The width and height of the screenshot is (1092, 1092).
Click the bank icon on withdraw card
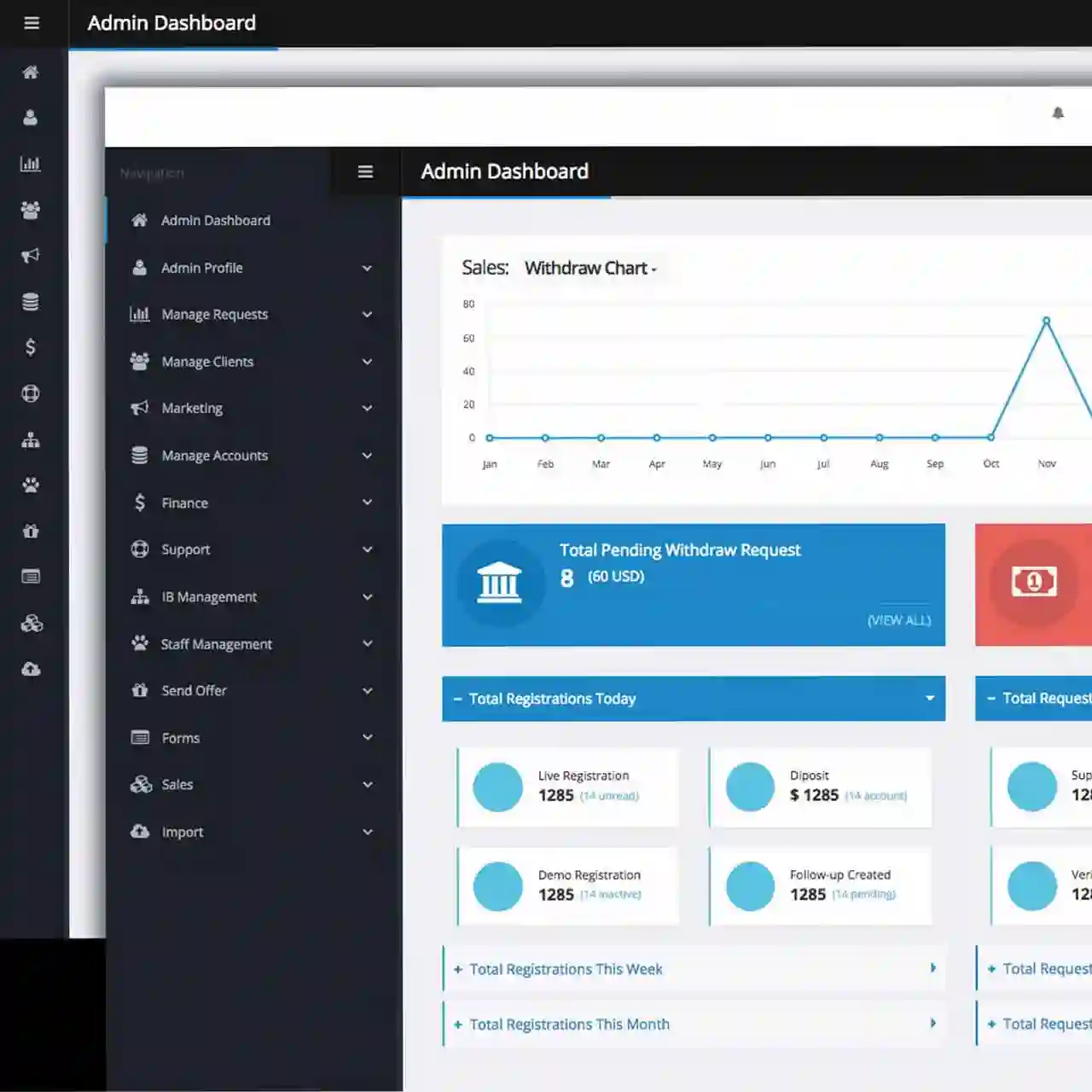coord(500,584)
